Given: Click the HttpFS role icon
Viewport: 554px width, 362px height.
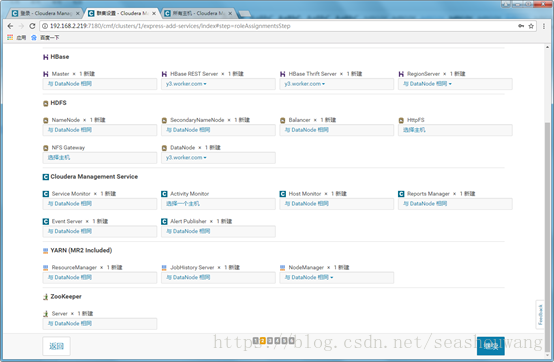Looking at the screenshot, I should coord(401,120).
